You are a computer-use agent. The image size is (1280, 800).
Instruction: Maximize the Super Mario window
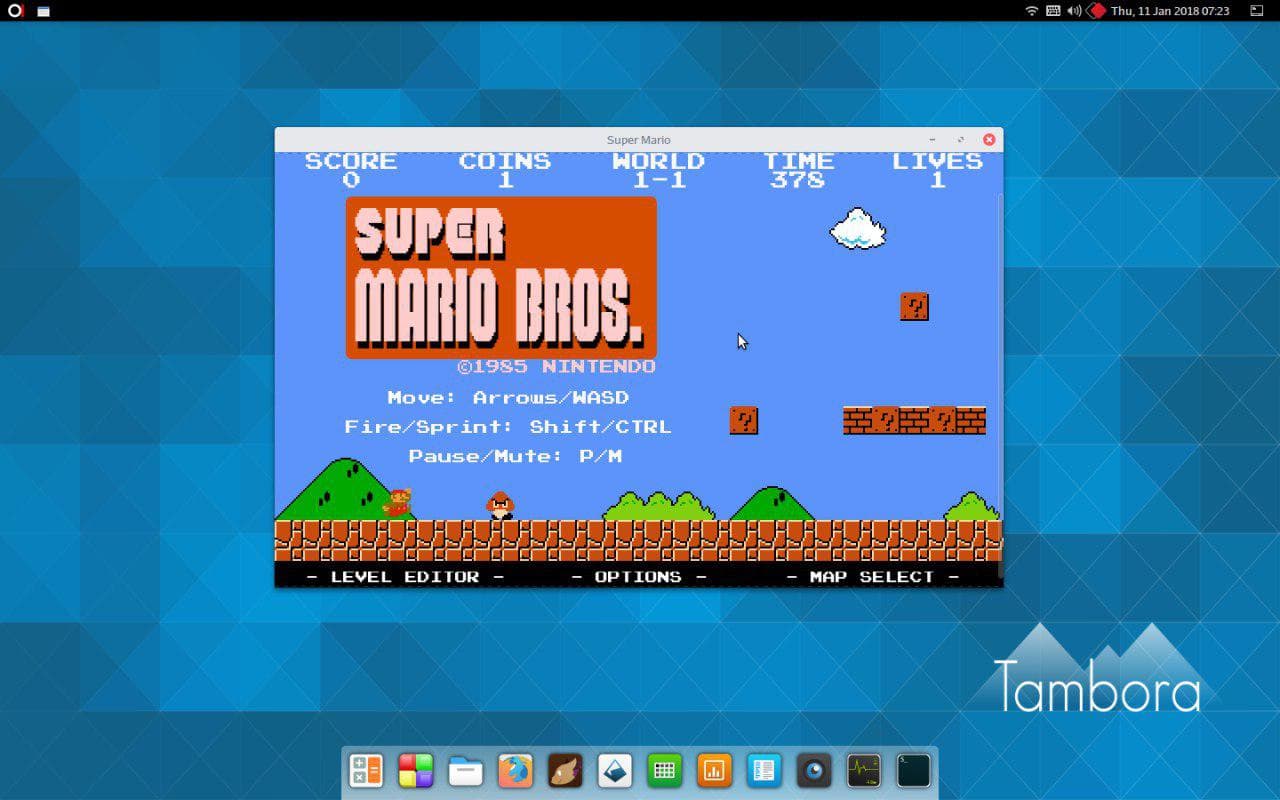960,140
